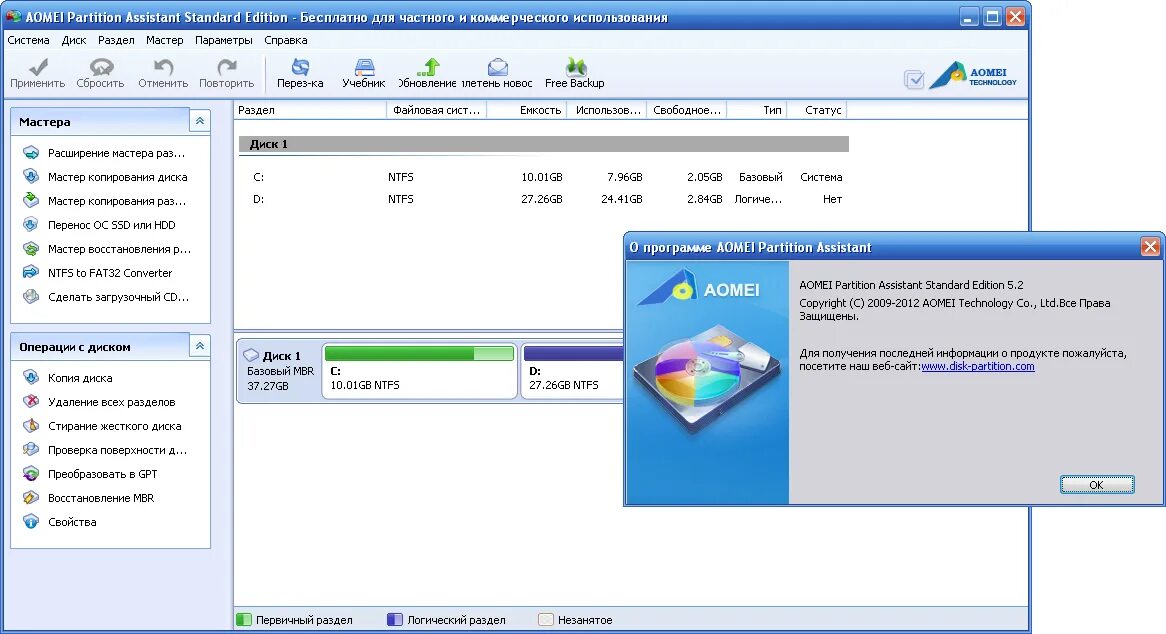Click the Перез-ка (Reload) toolbar icon

click(300, 68)
